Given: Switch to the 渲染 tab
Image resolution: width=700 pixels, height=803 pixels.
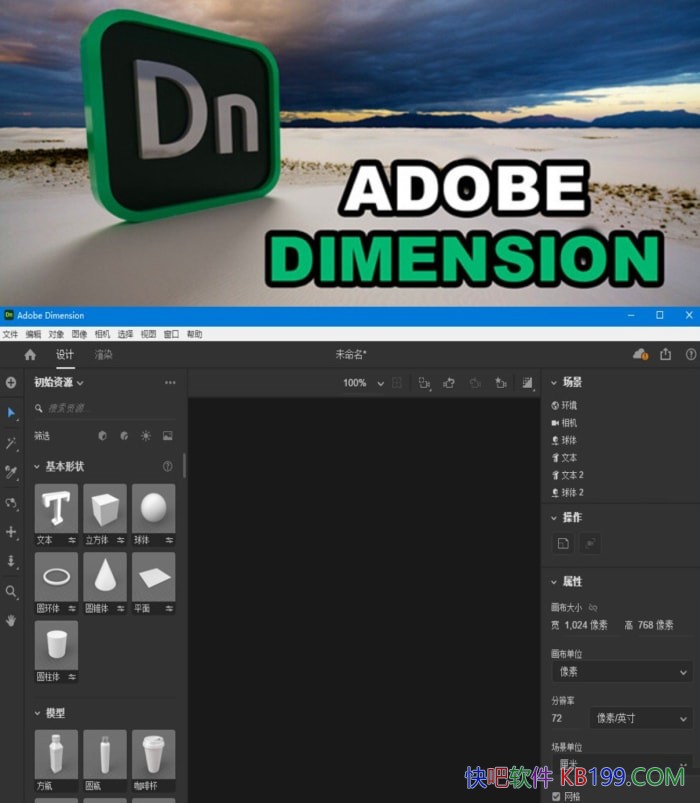Looking at the screenshot, I should (103, 355).
